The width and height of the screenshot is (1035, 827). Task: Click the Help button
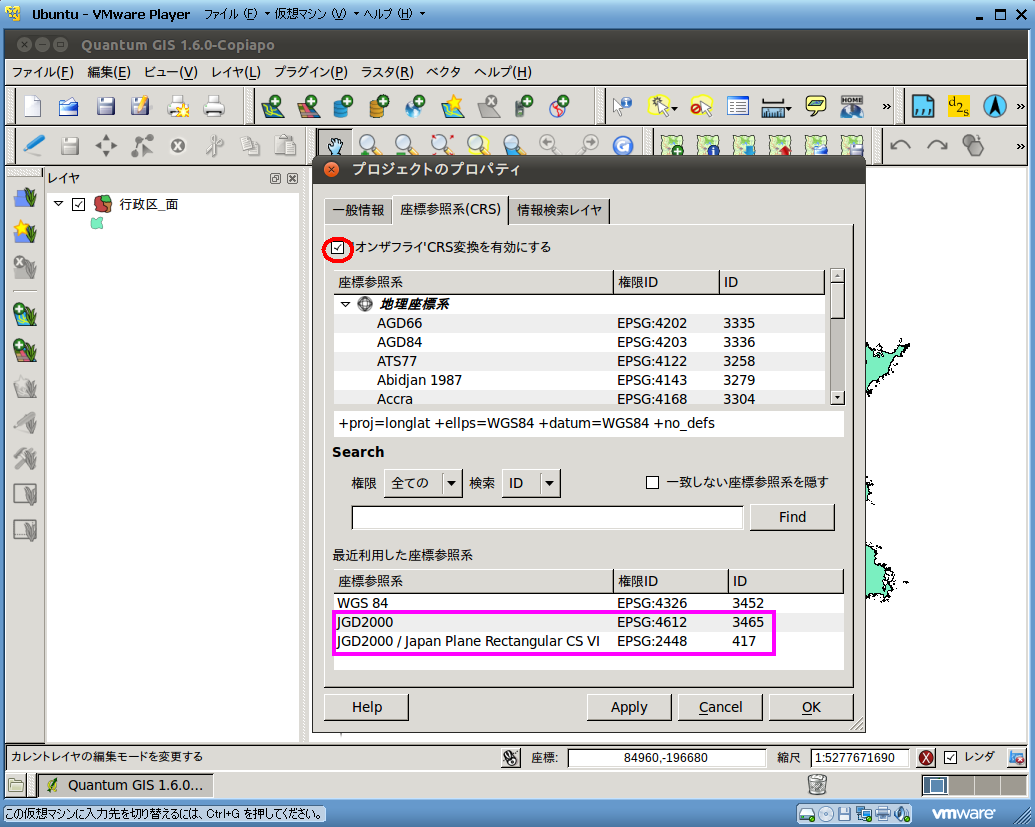coord(366,707)
